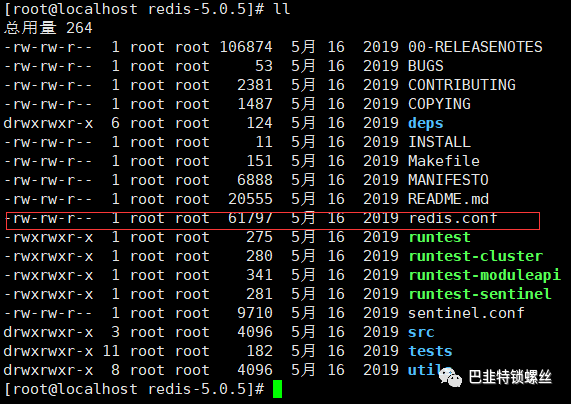Click the BUGS filename
Viewport: 571px width, 404px height.
(x=426, y=66)
